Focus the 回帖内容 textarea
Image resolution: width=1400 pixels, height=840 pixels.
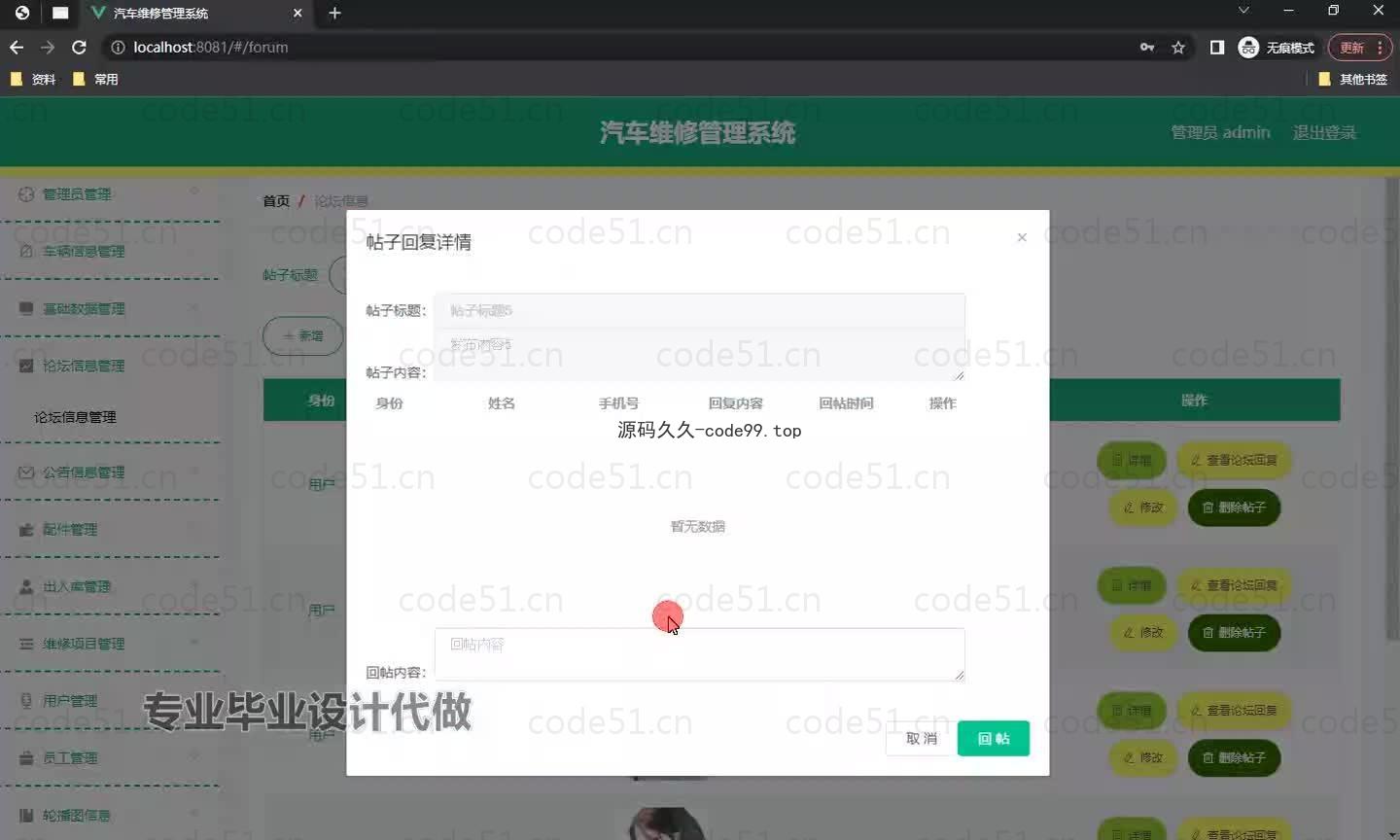click(700, 654)
